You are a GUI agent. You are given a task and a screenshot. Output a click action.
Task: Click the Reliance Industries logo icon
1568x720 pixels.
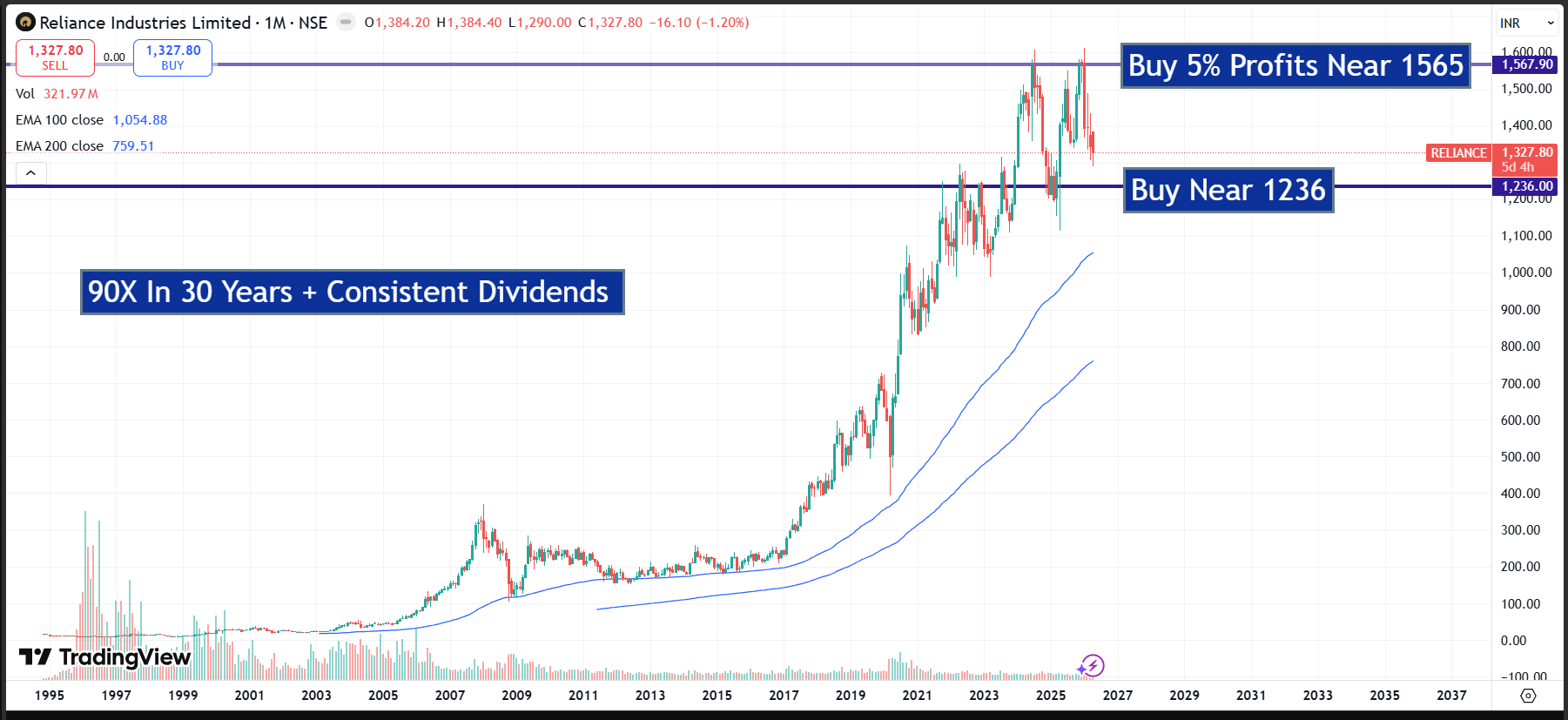point(25,23)
